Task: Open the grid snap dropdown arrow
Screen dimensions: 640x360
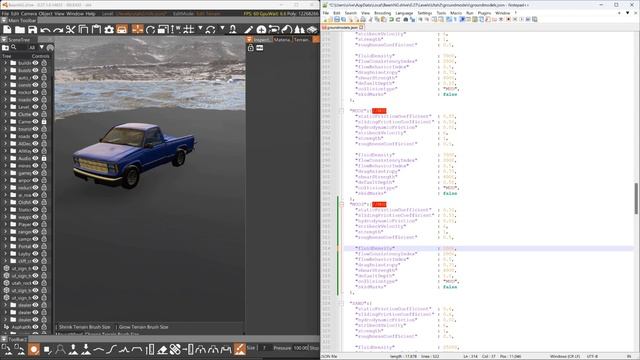Action: pyautogui.click(x=200, y=29)
